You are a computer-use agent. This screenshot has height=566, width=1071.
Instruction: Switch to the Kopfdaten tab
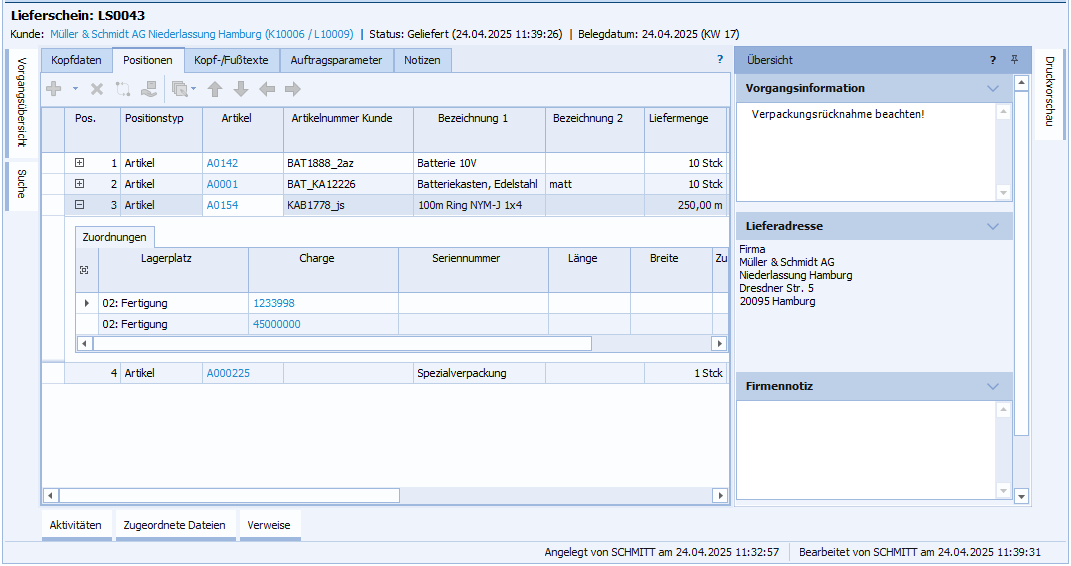(77, 60)
